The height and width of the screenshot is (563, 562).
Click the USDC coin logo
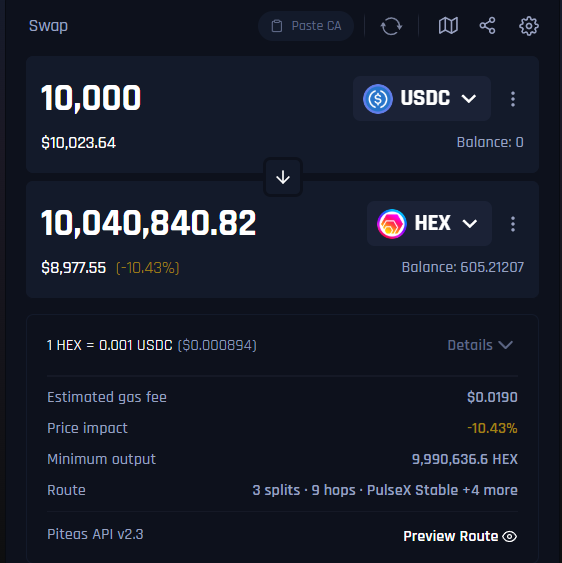(377, 99)
